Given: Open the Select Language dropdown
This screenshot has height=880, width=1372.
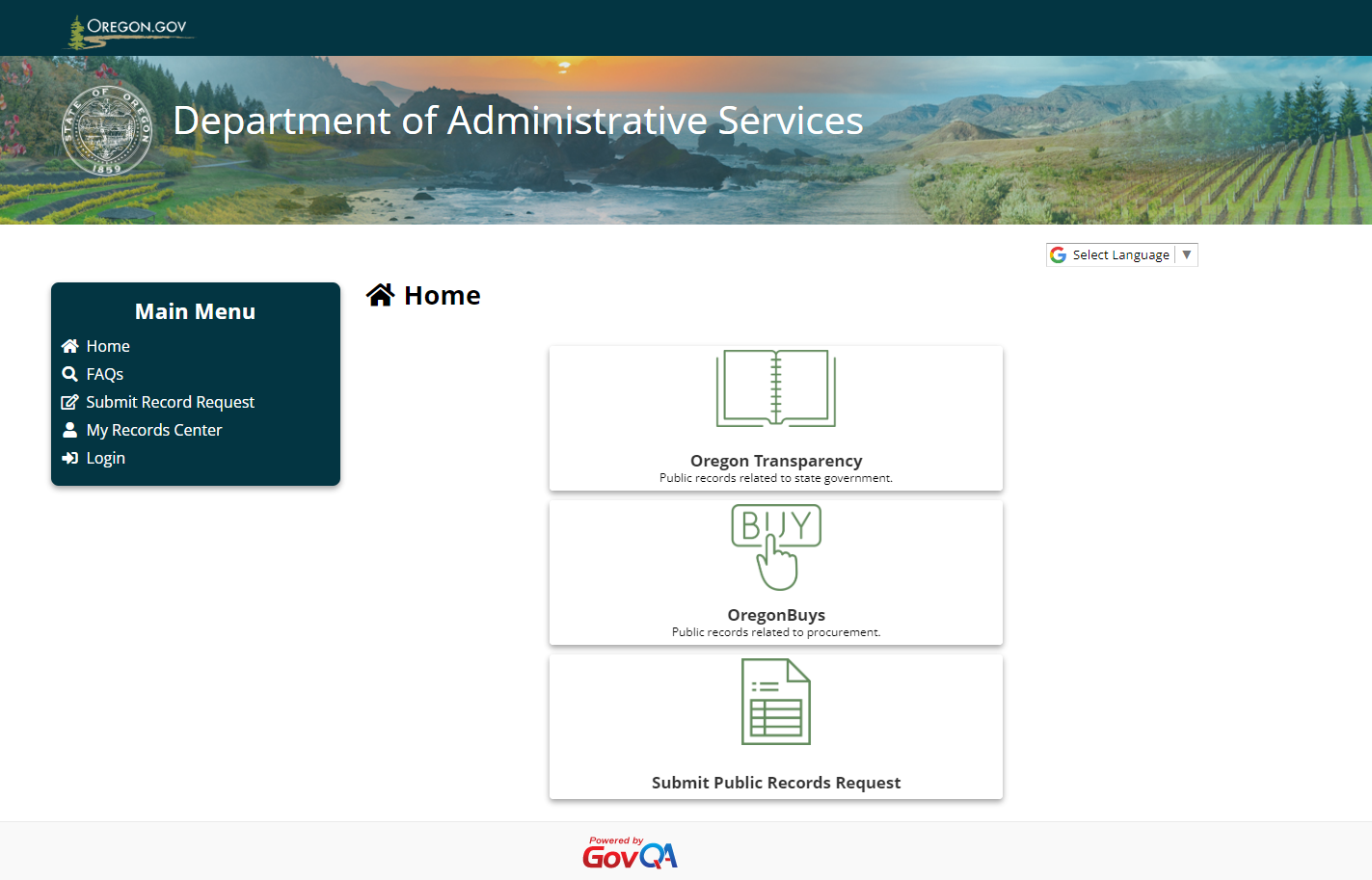Looking at the screenshot, I should click(x=1119, y=255).
